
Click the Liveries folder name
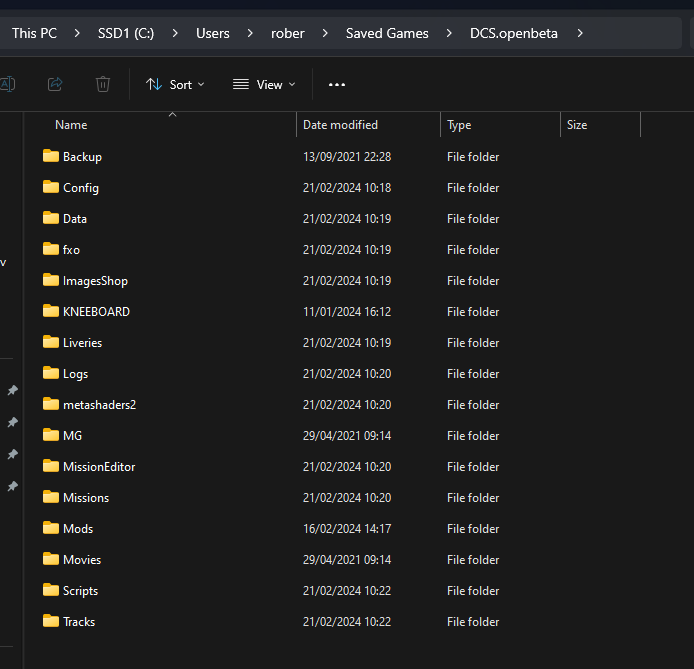tap(82, 342)
